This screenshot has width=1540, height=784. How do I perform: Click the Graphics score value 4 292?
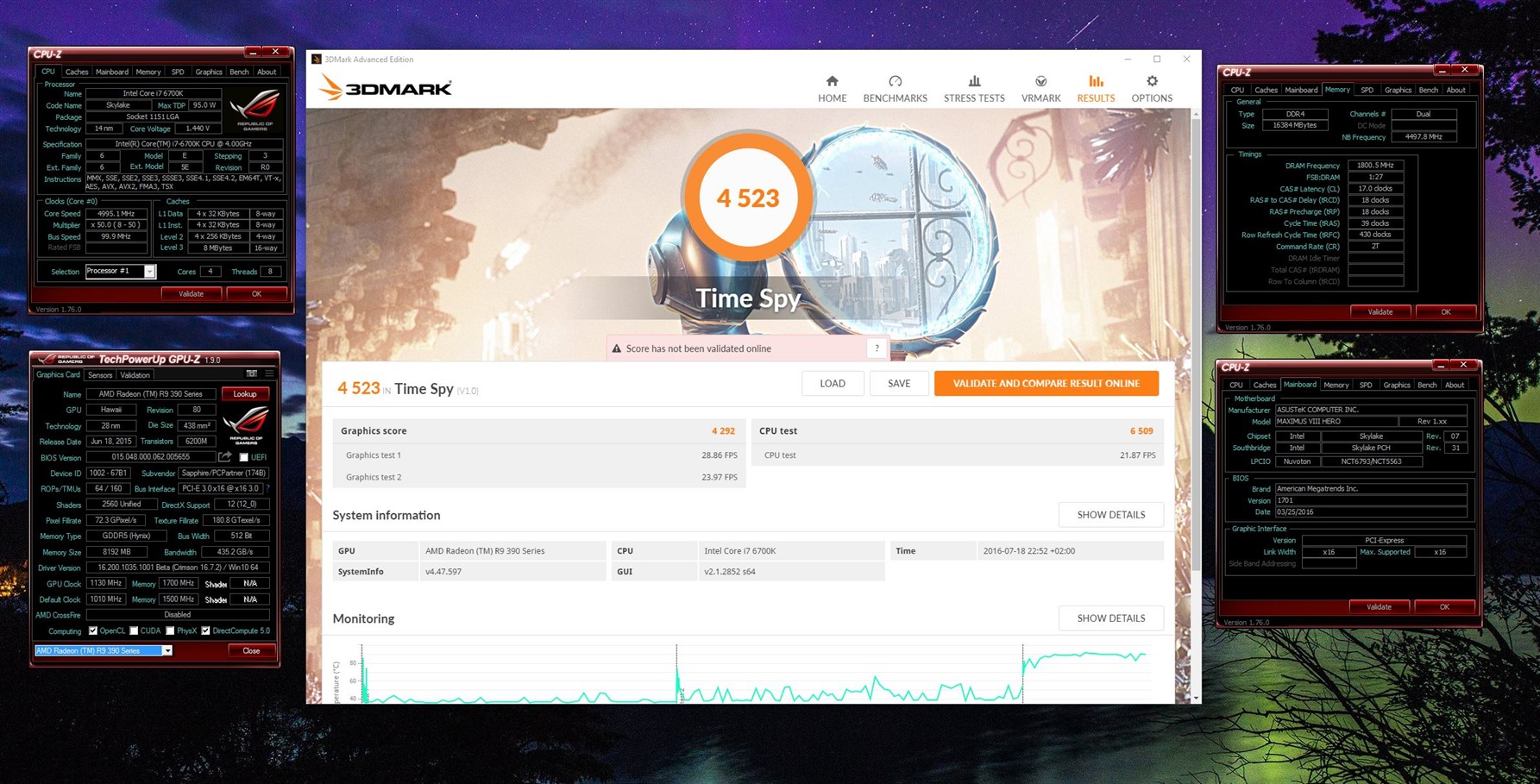[723, 430]
